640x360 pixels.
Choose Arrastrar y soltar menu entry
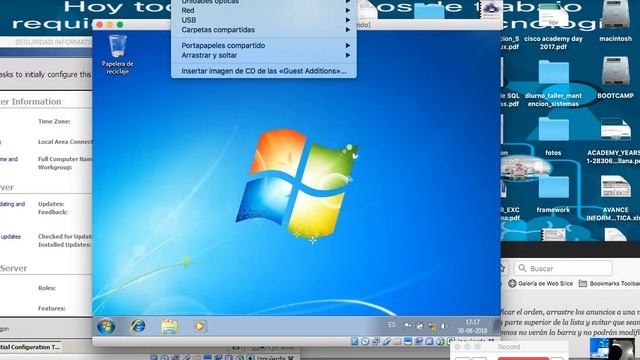(x=263, y=55)
